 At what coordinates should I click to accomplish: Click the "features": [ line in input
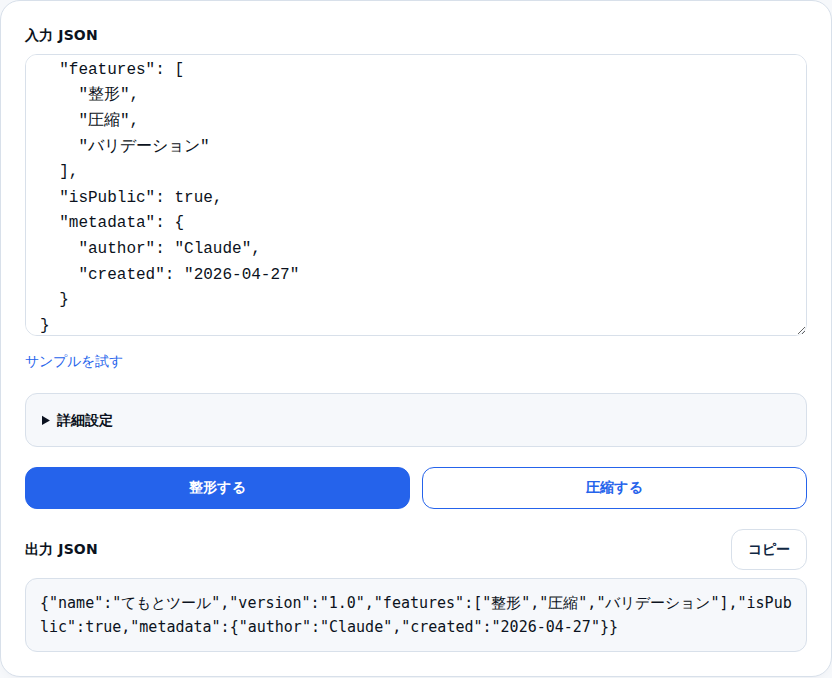click(x=122, y=69)
